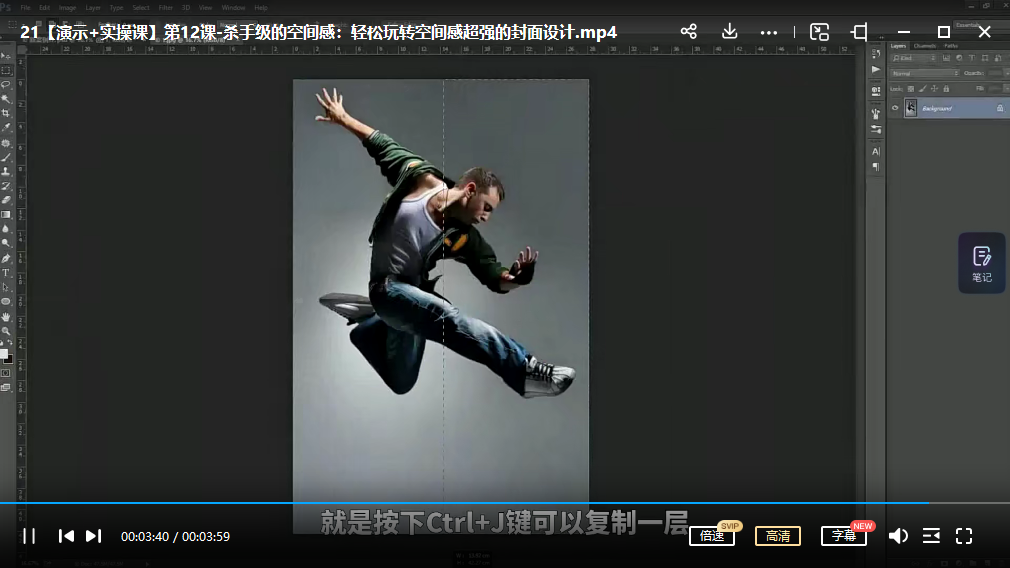Viewport: 1010px width, 568px height.
Task: Switch to the Layers tab
Action: coord(898,46)
